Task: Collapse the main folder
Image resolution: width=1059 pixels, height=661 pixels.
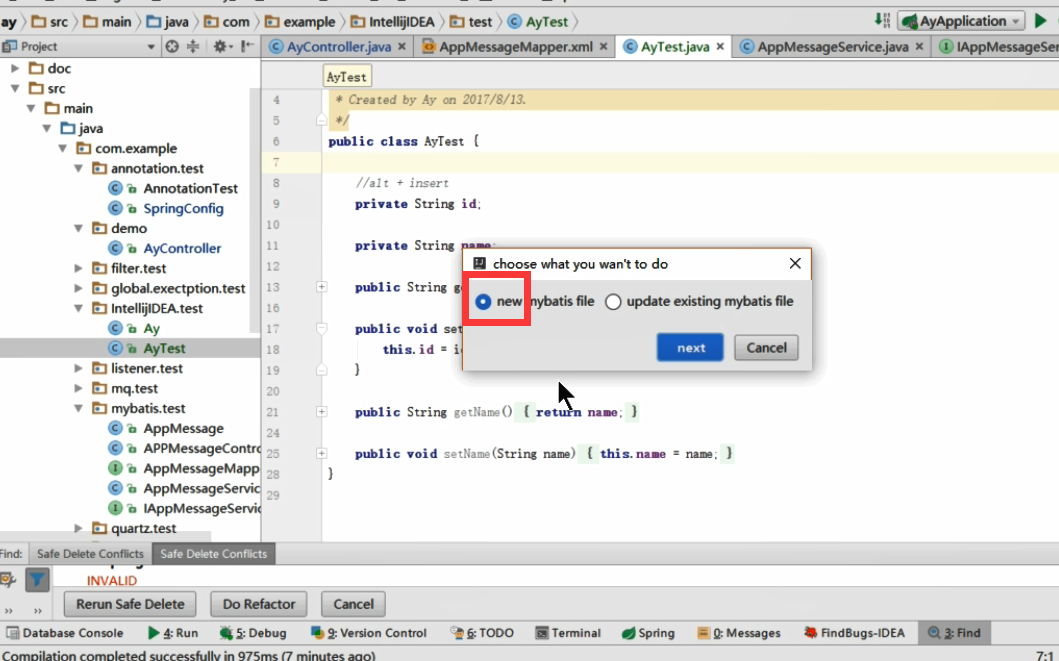Action: 31,108
